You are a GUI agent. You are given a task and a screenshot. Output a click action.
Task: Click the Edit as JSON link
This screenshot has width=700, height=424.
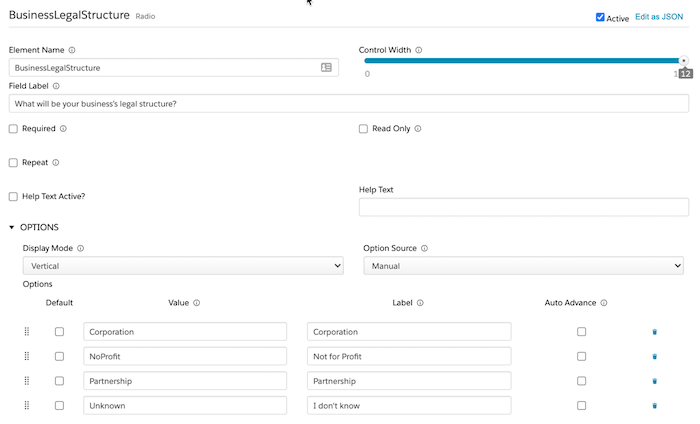tap(661, 18)
